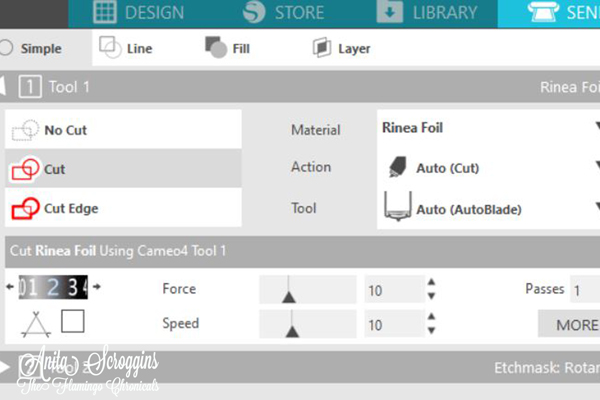600x400 pixels.
Task: Click the Force value field
Action: coord(394,290)
